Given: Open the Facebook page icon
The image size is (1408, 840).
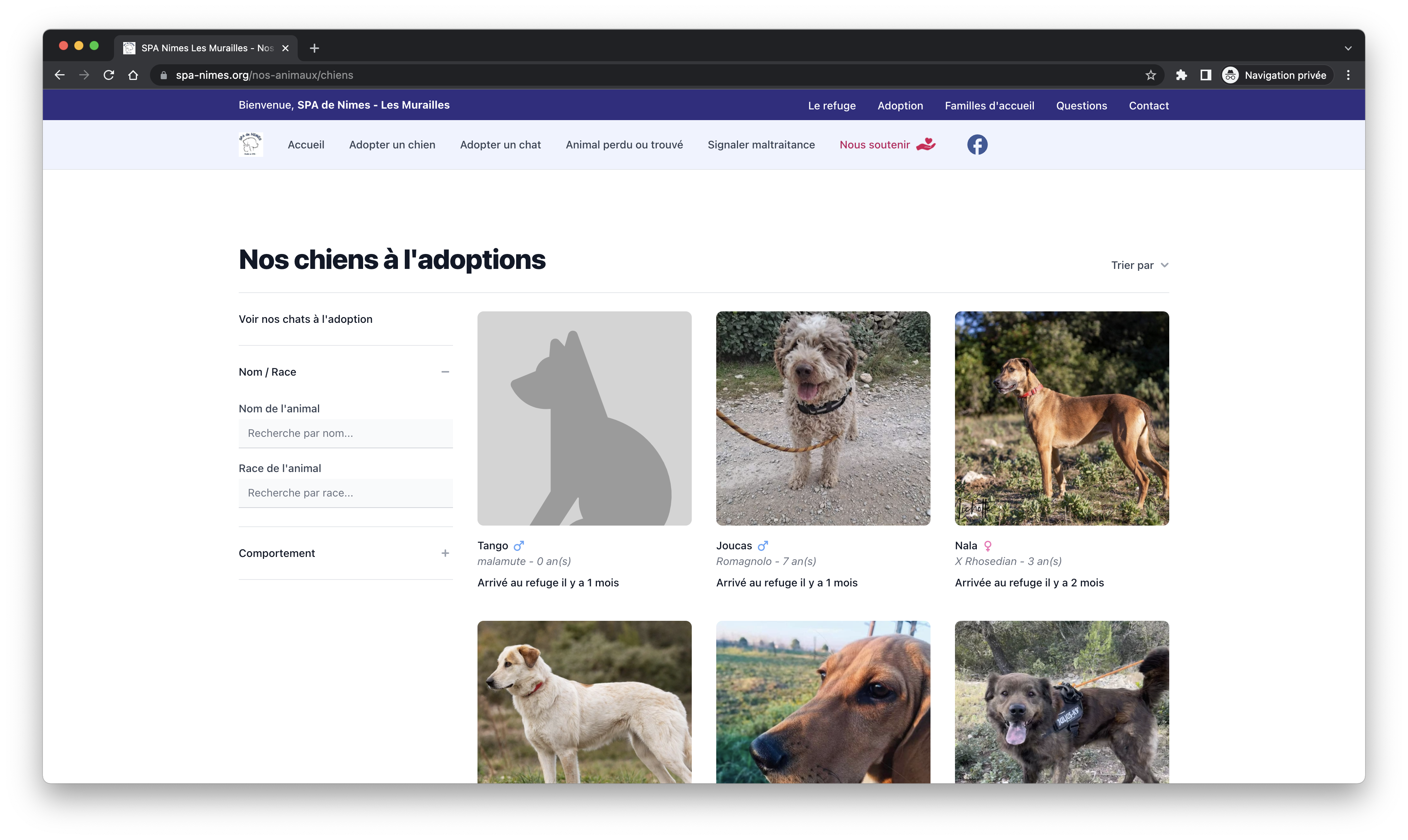Looking at the screenshot, I should (x=976, y=145).
